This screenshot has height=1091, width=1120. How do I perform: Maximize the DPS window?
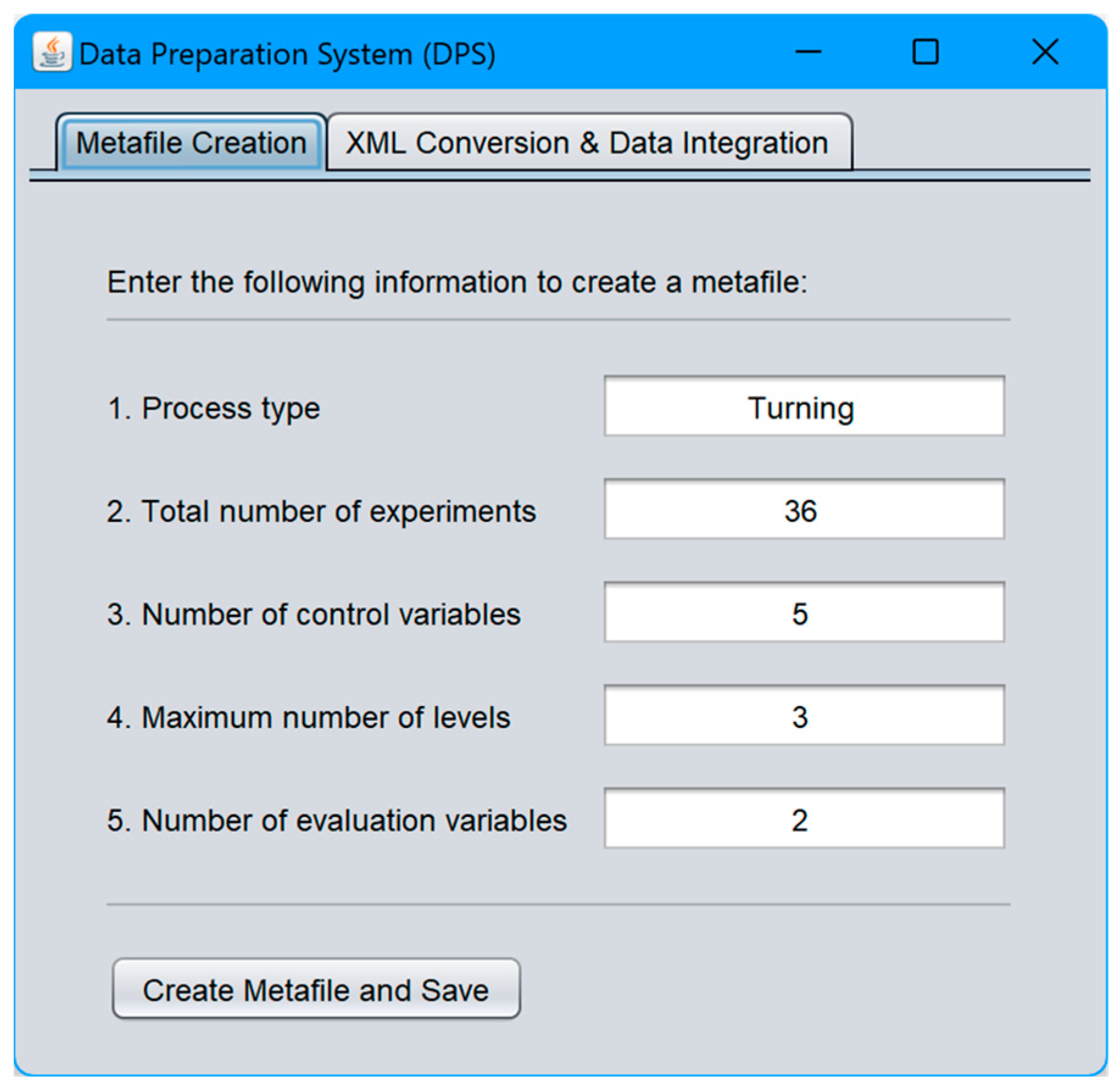[x=925, y=52]
